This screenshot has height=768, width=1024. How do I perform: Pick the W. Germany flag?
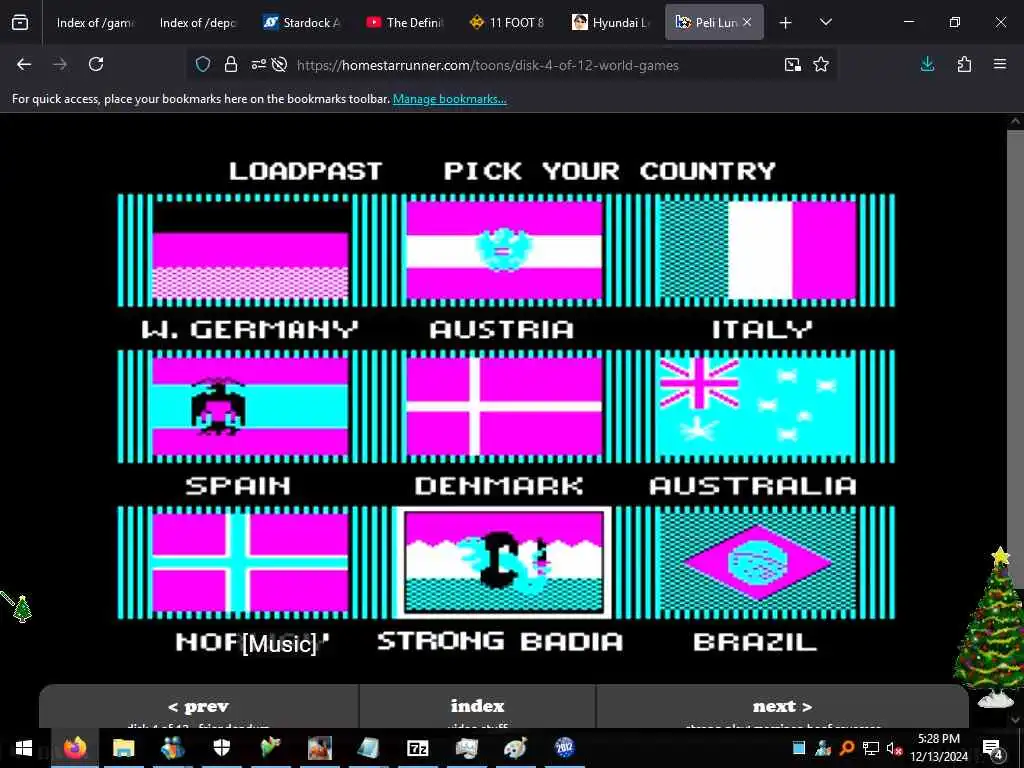250,250
